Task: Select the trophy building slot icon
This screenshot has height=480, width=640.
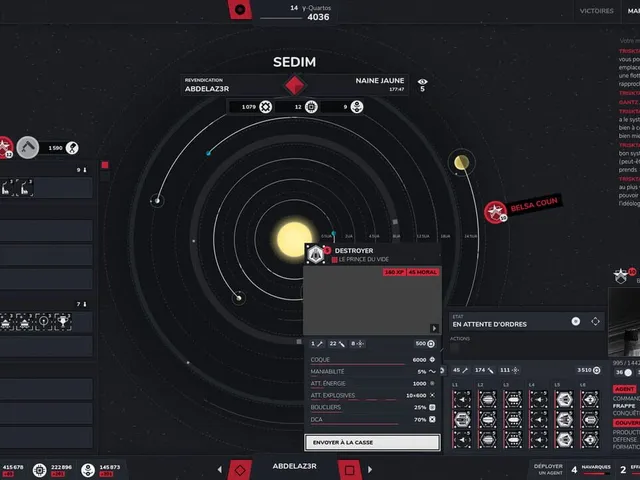Action: click(x=62, y=322)
